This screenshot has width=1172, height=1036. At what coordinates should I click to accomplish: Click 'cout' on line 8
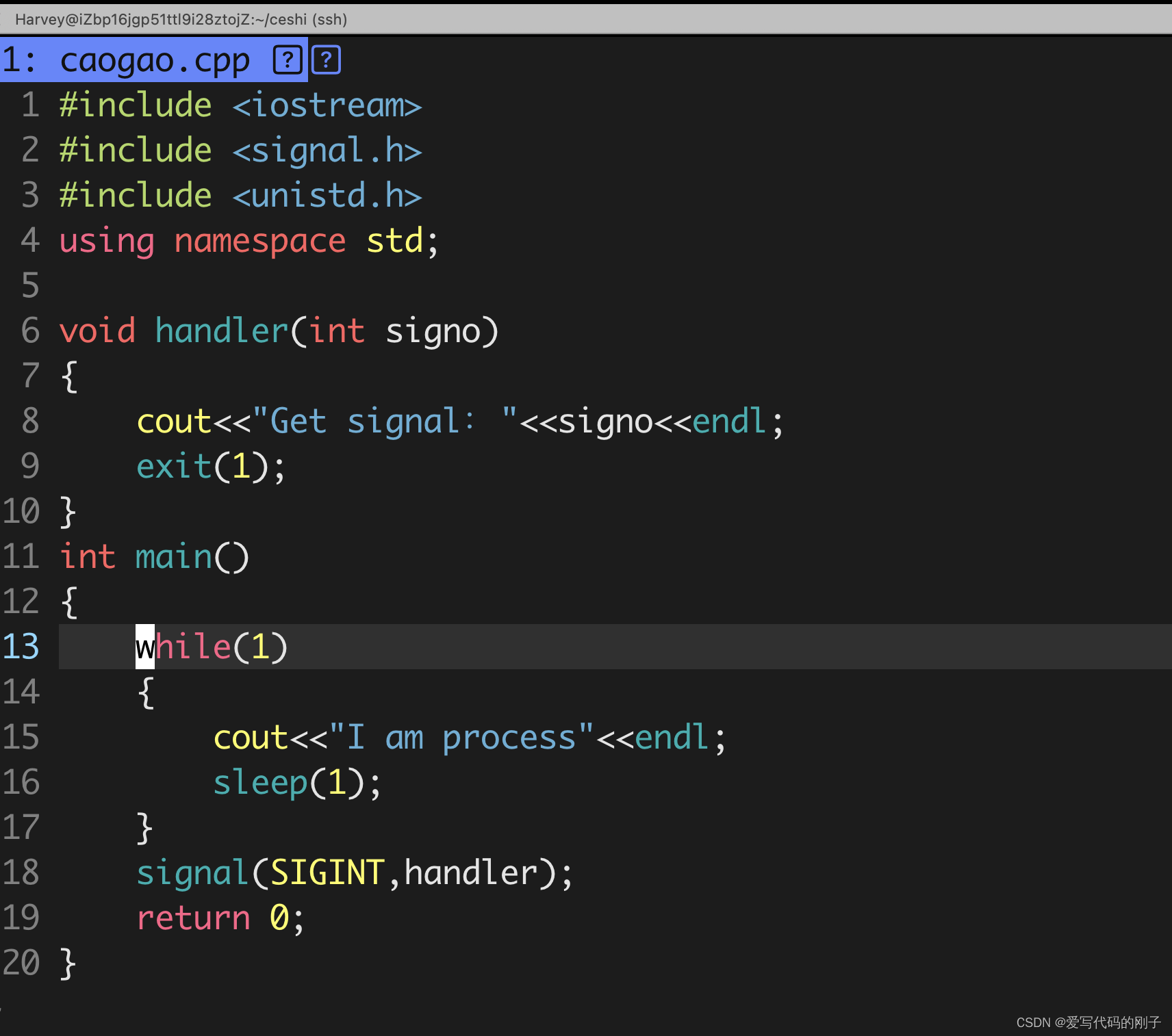174,422
